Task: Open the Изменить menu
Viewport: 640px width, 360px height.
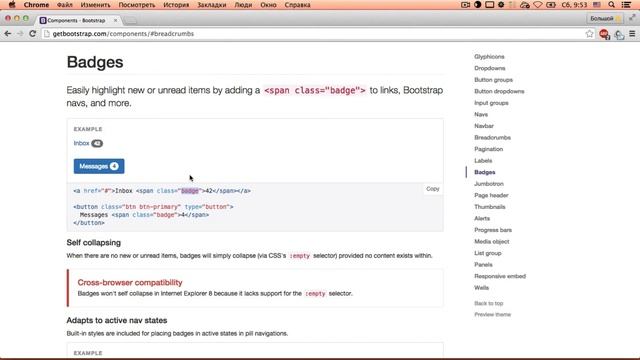Action: (x=96, y=5)
